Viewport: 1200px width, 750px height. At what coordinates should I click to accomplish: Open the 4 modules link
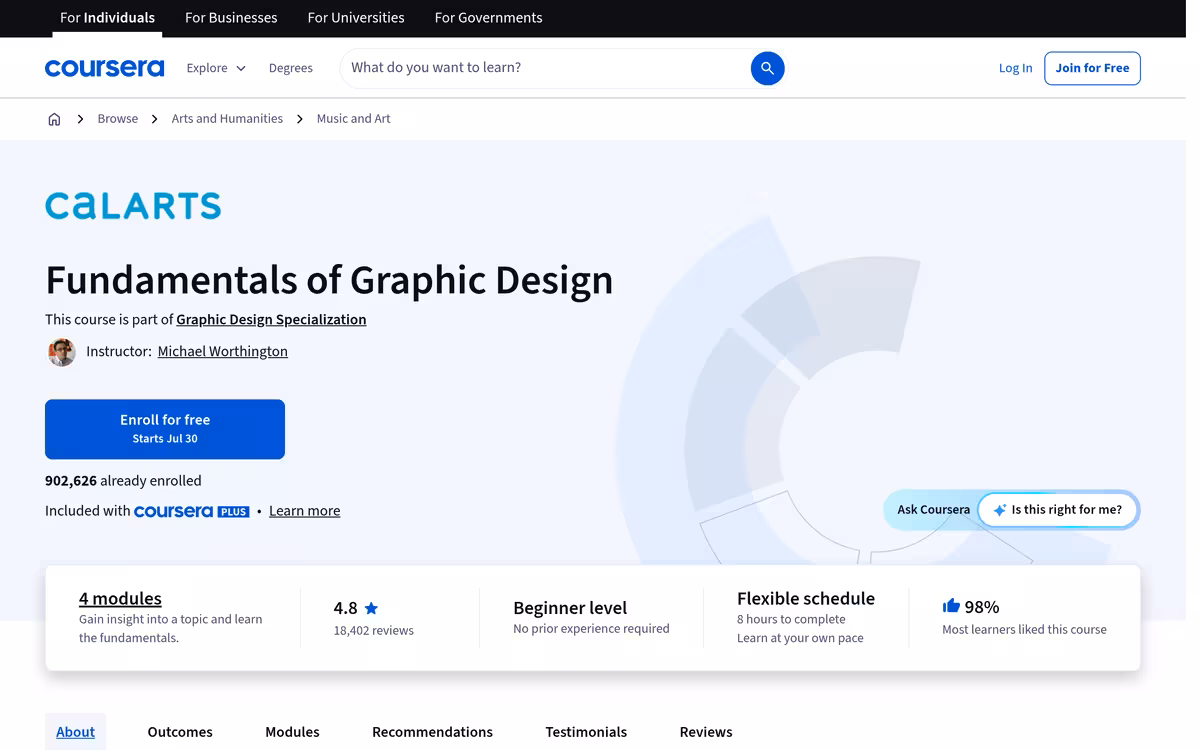click(x=120, y=599)
